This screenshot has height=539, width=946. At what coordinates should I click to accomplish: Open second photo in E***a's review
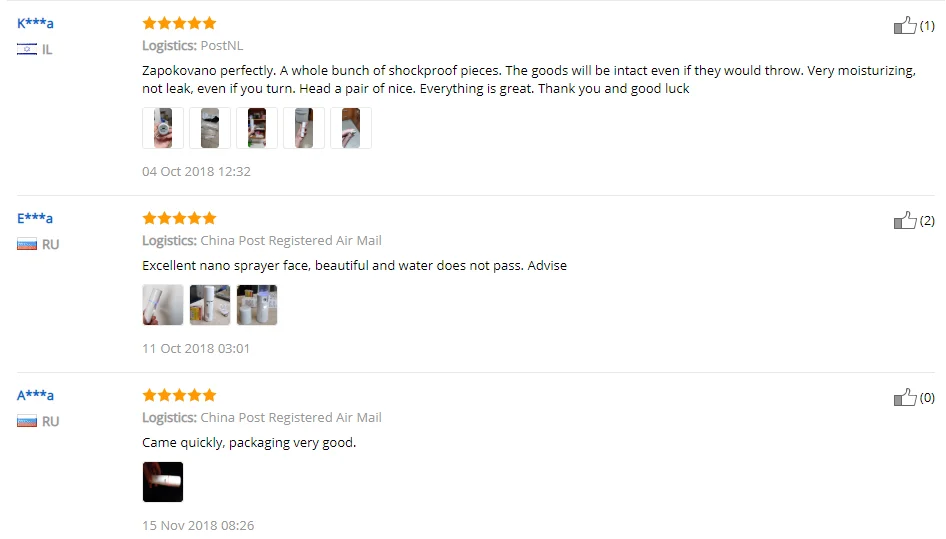point(210,305)
